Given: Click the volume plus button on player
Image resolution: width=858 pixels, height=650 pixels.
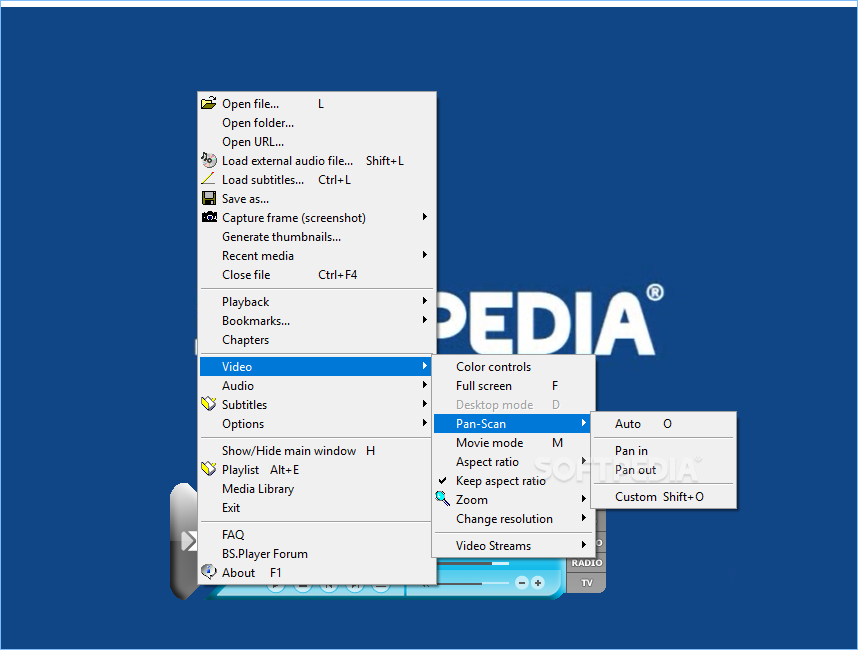Looking at the screenshot, I should pos(538,583).
